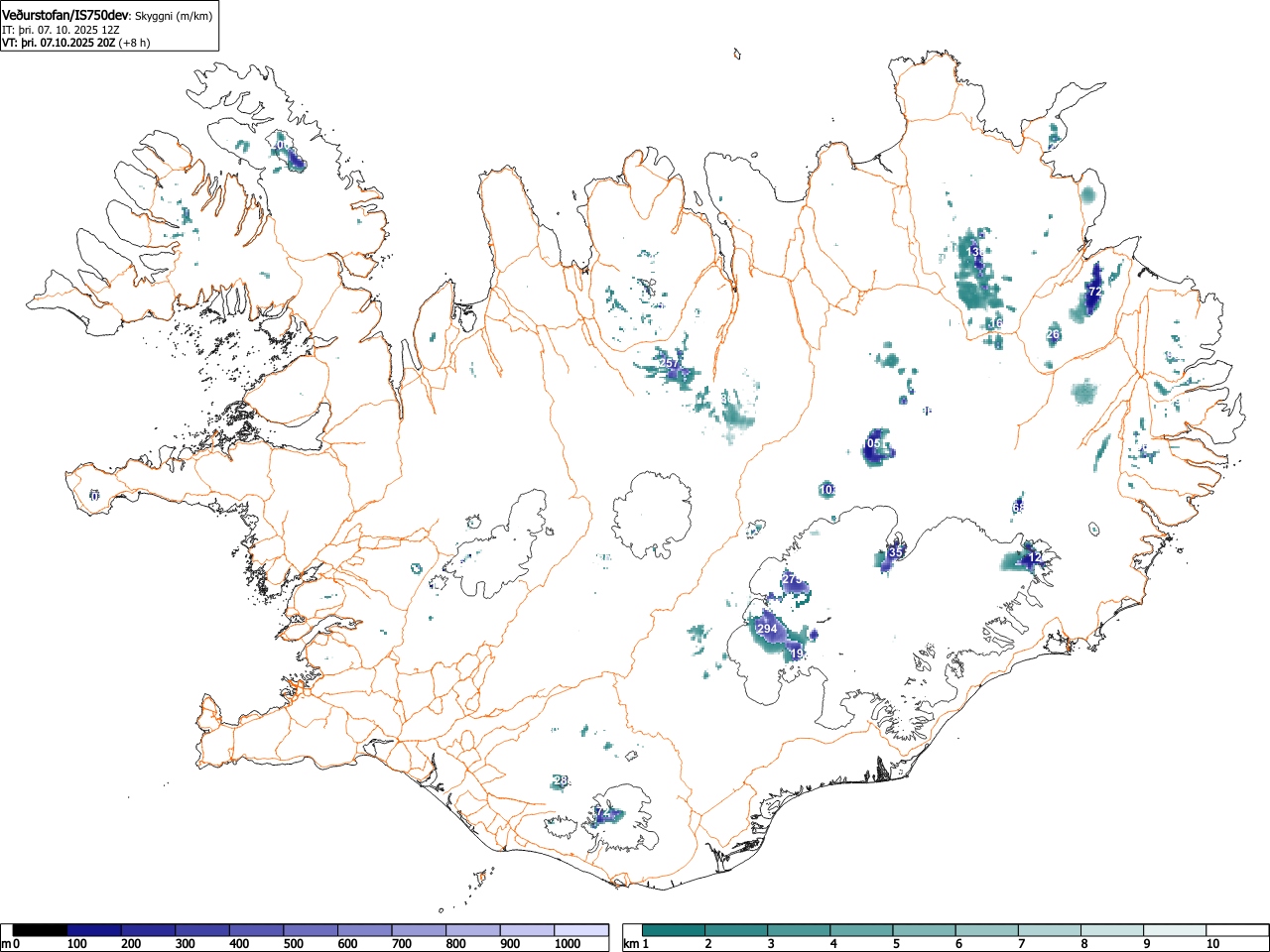Click the '3' tick on kilometers scale
This screenshot has height=952, width=1270.
click(x=771, y=944)
